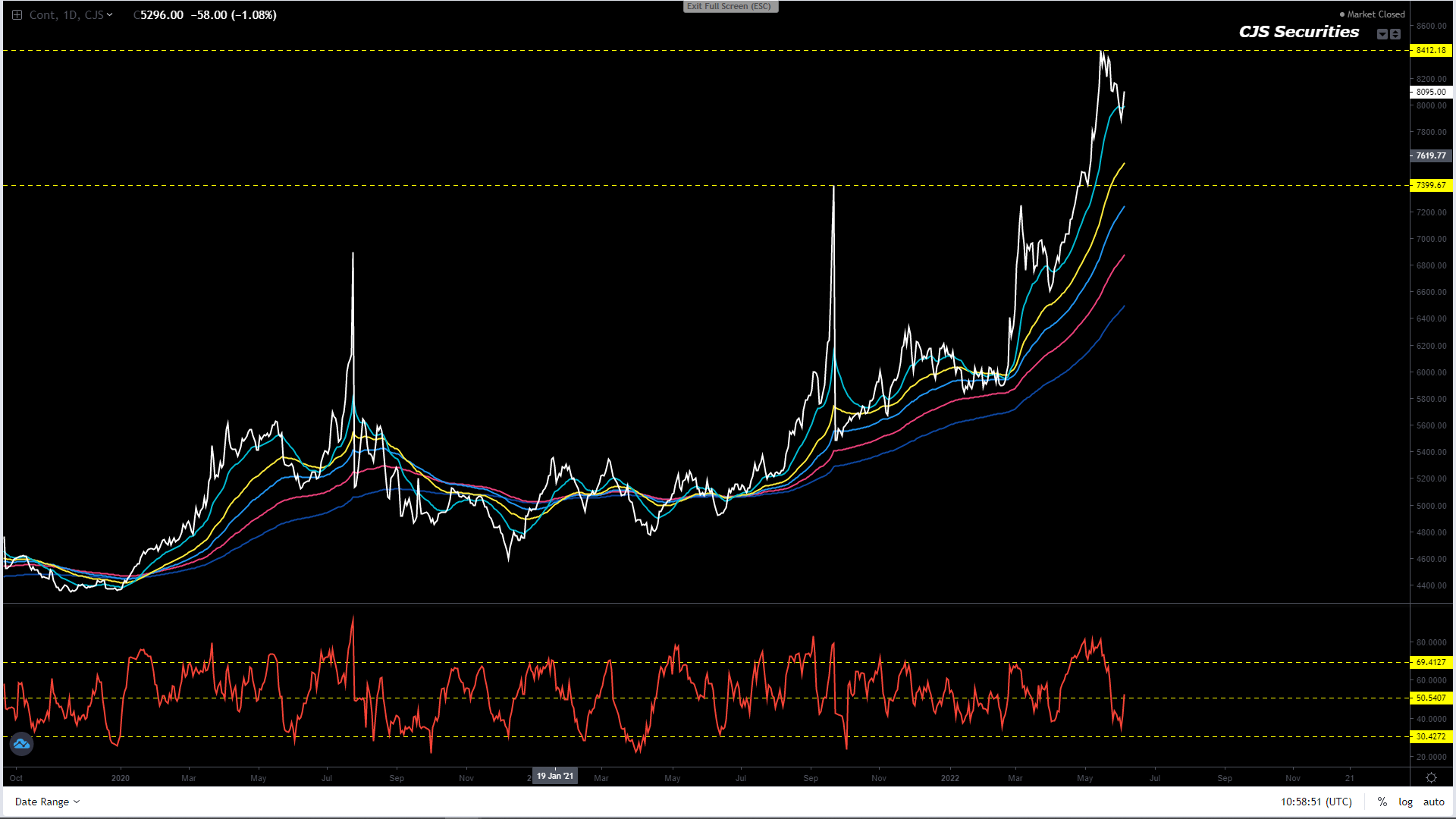
Task: Click the Market Closed status indicator
Action: pos(1373,14)
